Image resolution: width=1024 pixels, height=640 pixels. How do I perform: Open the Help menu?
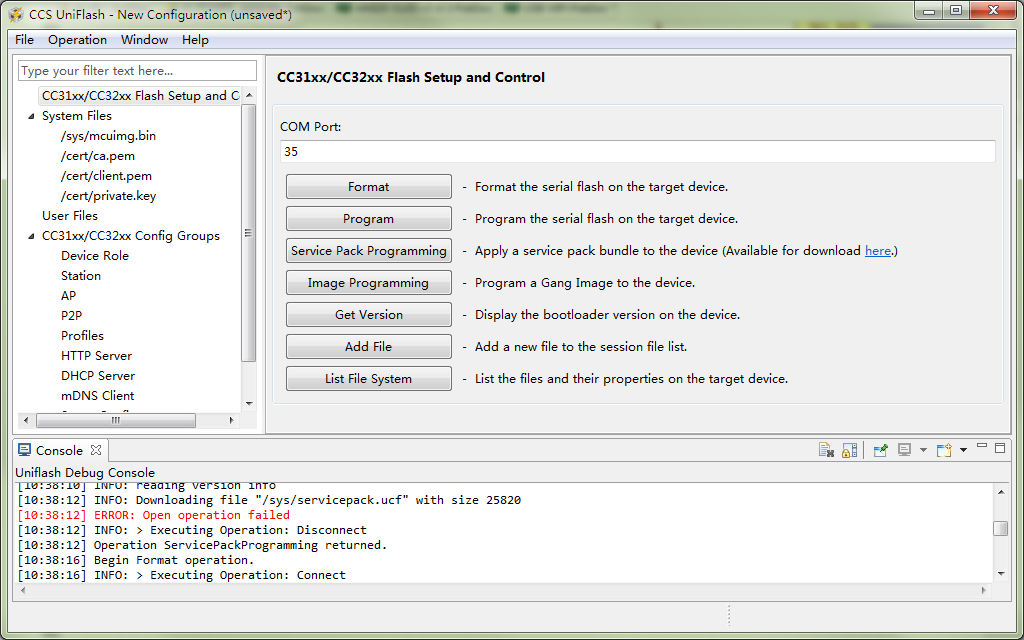(x=195, y=40)
